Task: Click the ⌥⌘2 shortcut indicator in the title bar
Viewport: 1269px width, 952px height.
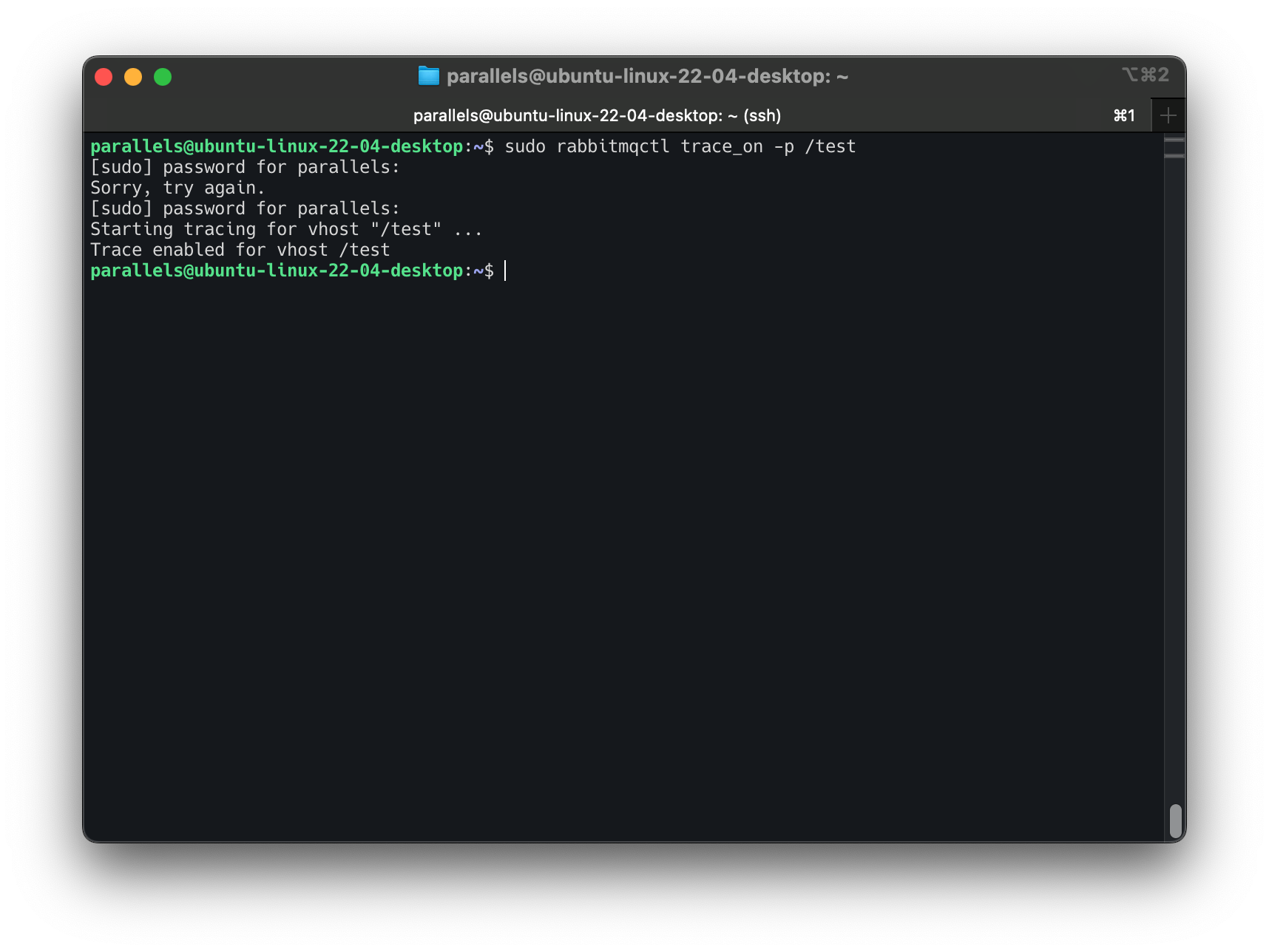Action: tap(1144, 75)
